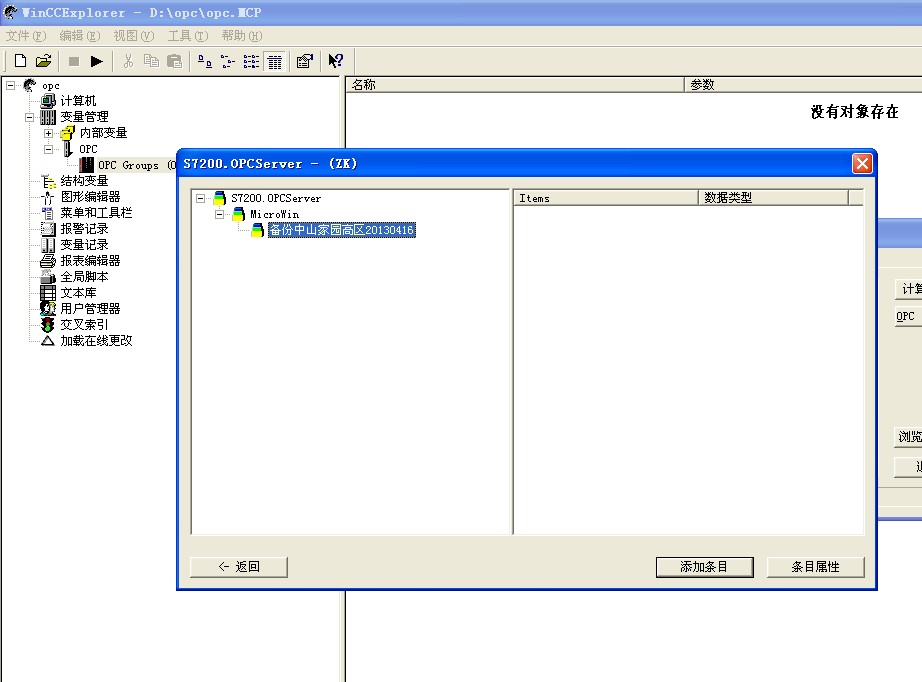
Task: Switch to details list view icon
Action: (x=275, y=61)
